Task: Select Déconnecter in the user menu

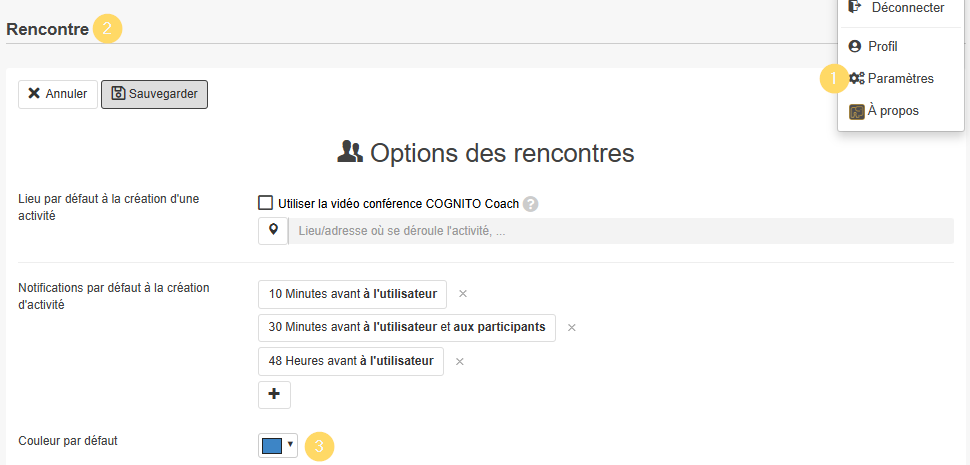Action: pos(907,8)
